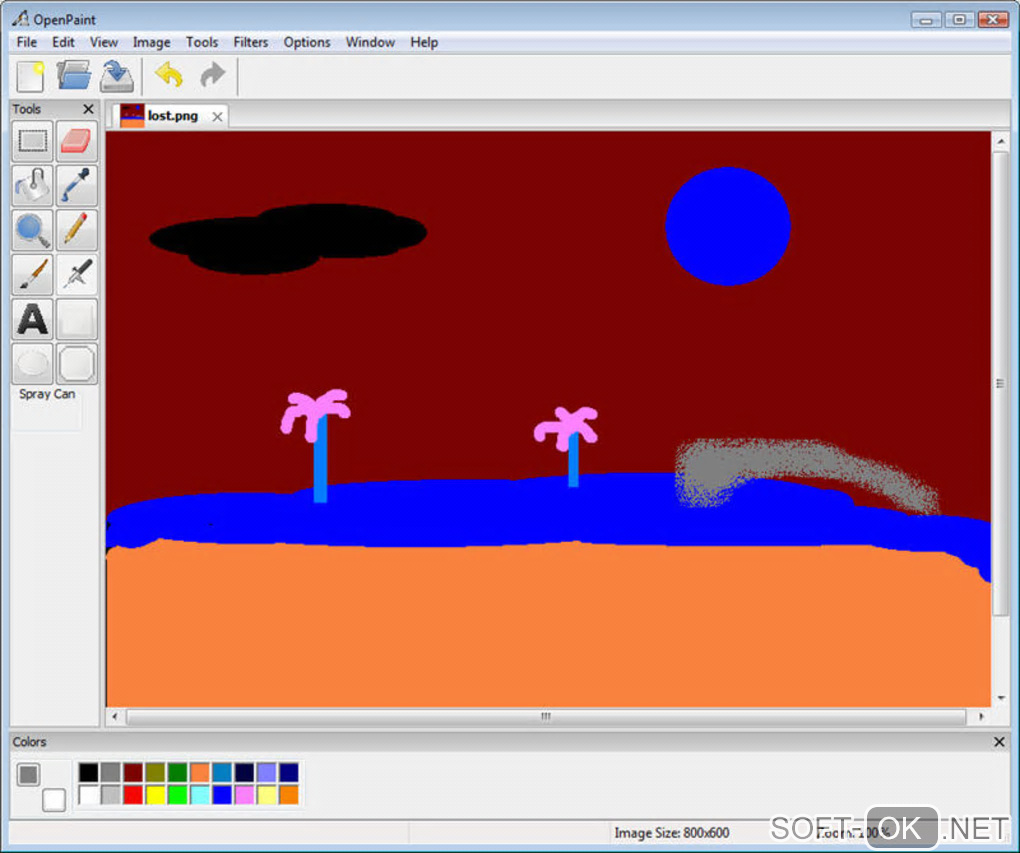Pick the white palette swatch

coord(88,794)
